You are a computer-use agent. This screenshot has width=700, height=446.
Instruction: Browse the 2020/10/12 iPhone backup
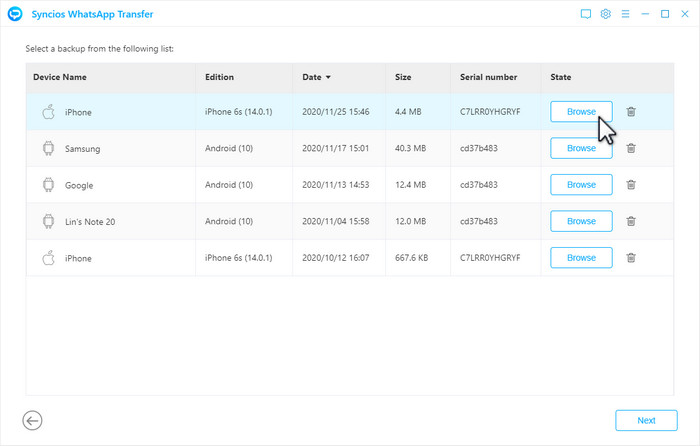tap(581, 258)
